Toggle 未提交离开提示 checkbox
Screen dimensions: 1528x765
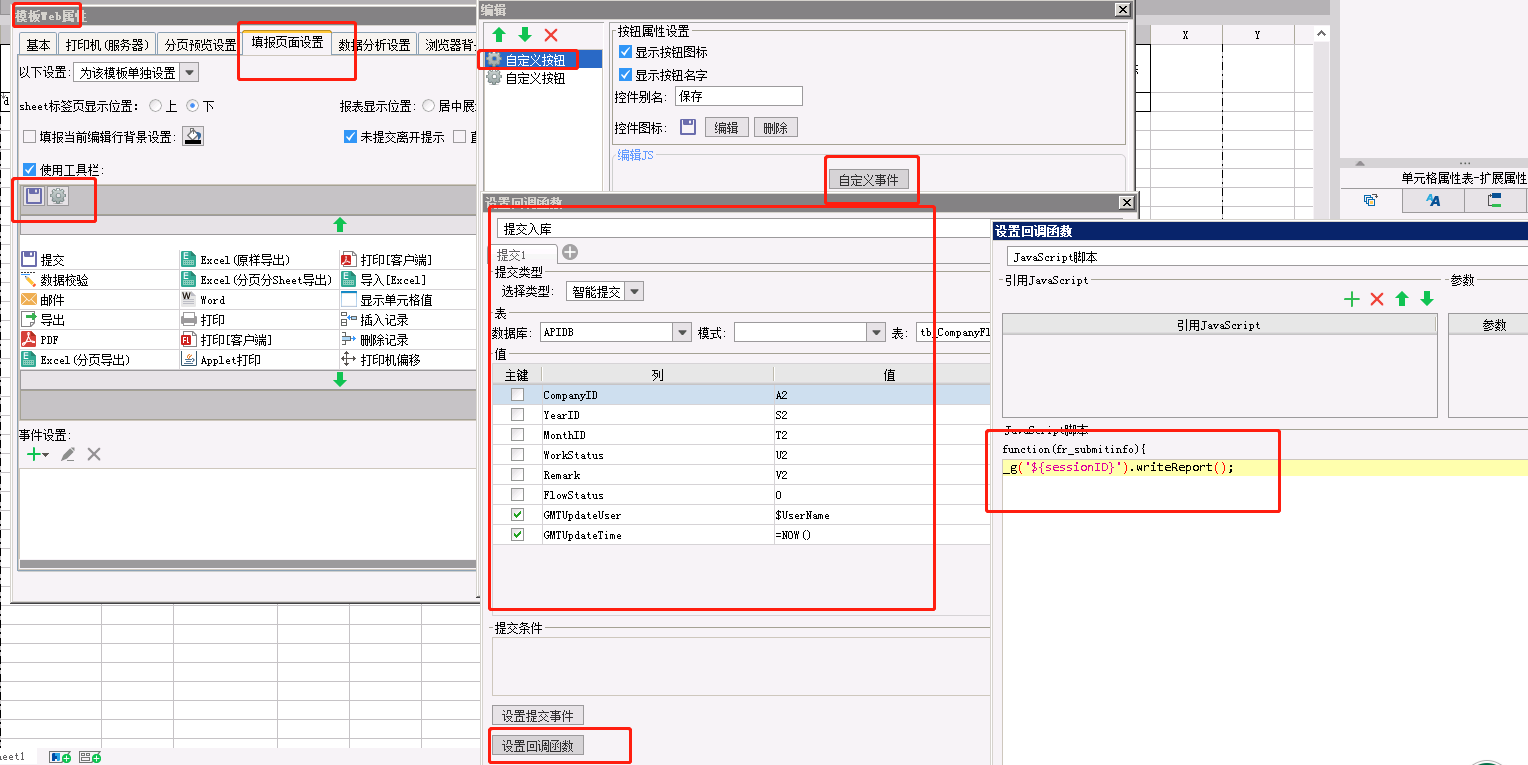[x=350, y=137]
